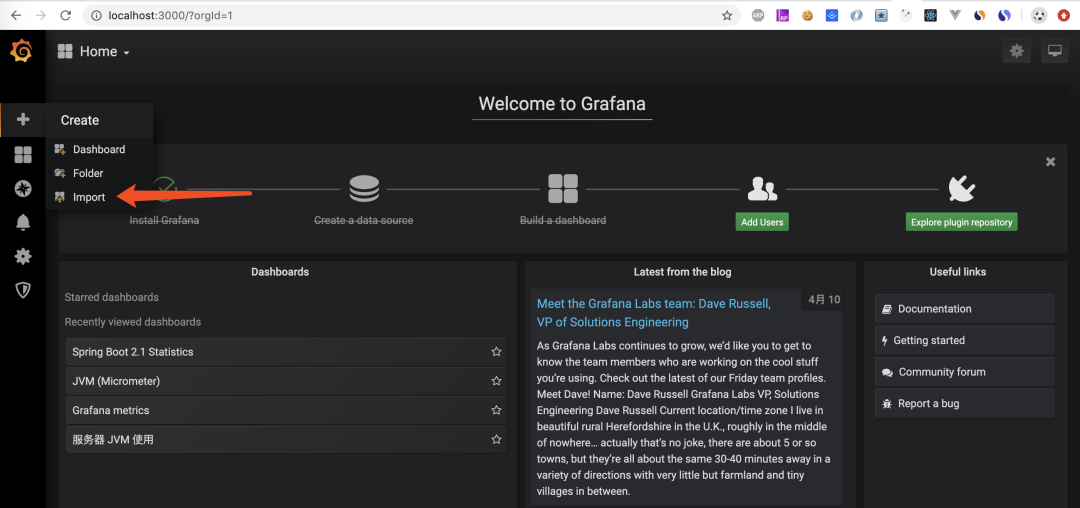1080x508 pixels.
Task: Click the Build a dashboard grid icon
Action: pos(563,189)
